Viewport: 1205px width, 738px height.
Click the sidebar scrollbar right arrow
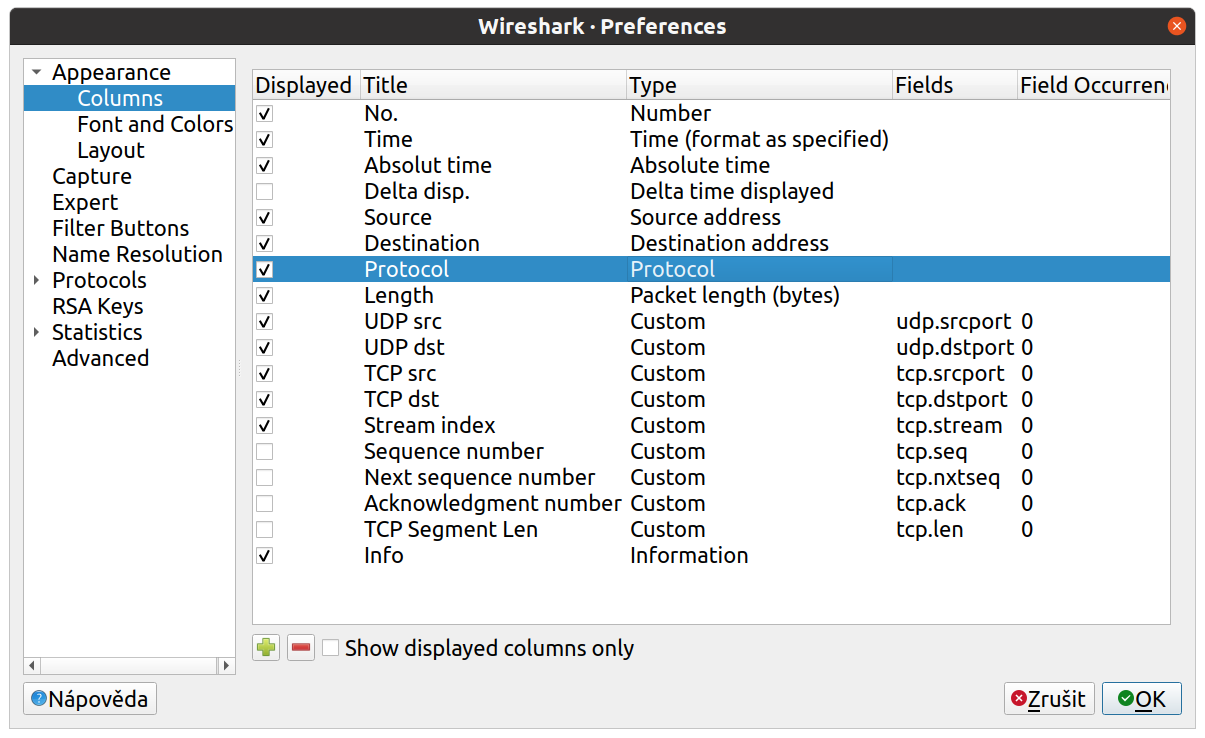click(x=228, y=665)
